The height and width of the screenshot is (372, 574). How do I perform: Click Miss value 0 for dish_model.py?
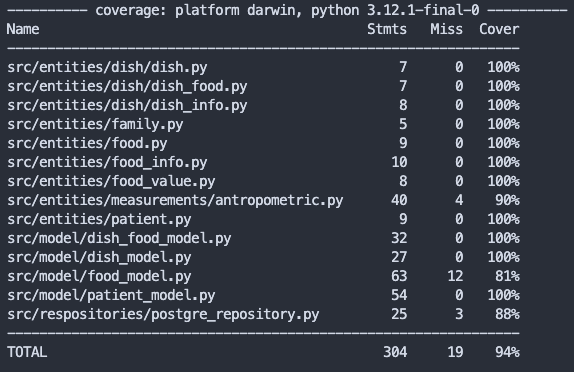[459, 257]
